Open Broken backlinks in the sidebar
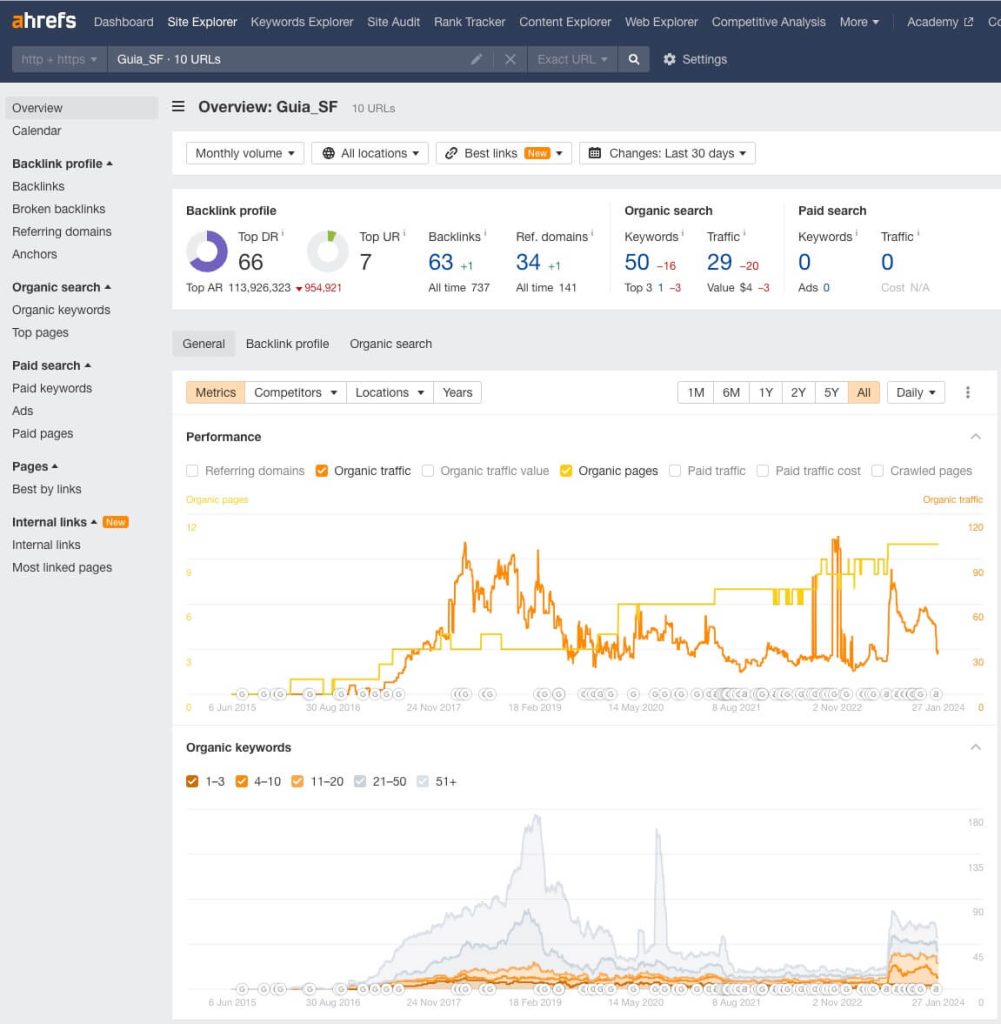1001x1024 pixels. (58, 209)
